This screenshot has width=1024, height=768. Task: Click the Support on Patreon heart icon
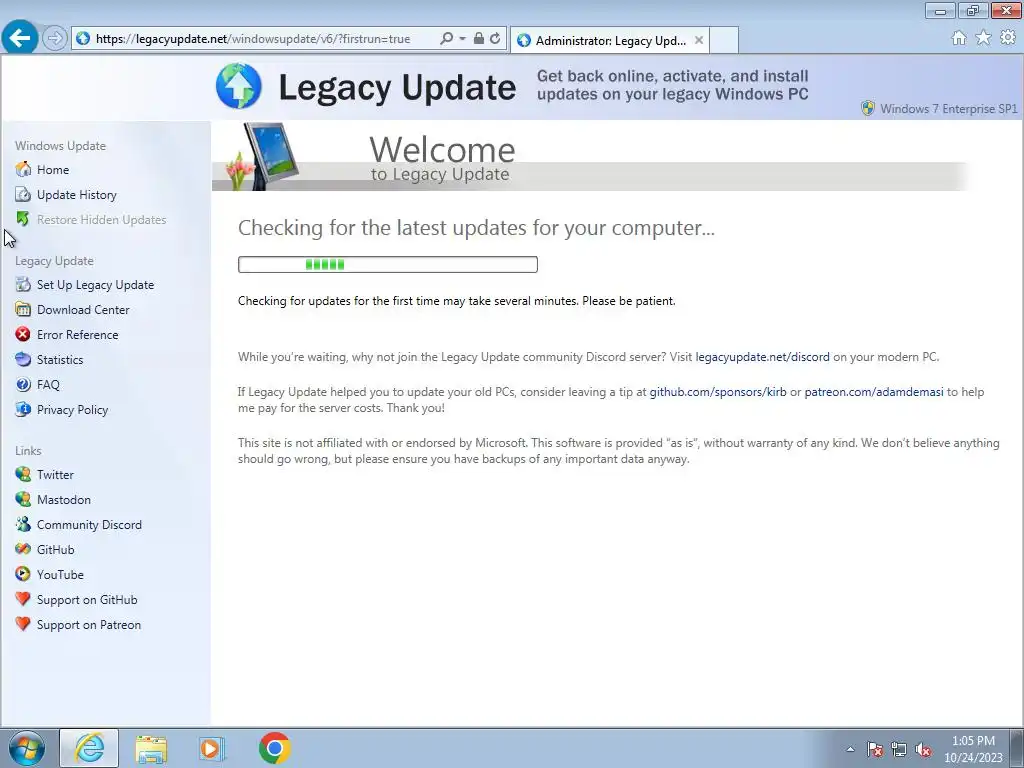pyautogui.click(x=23, y=624)
